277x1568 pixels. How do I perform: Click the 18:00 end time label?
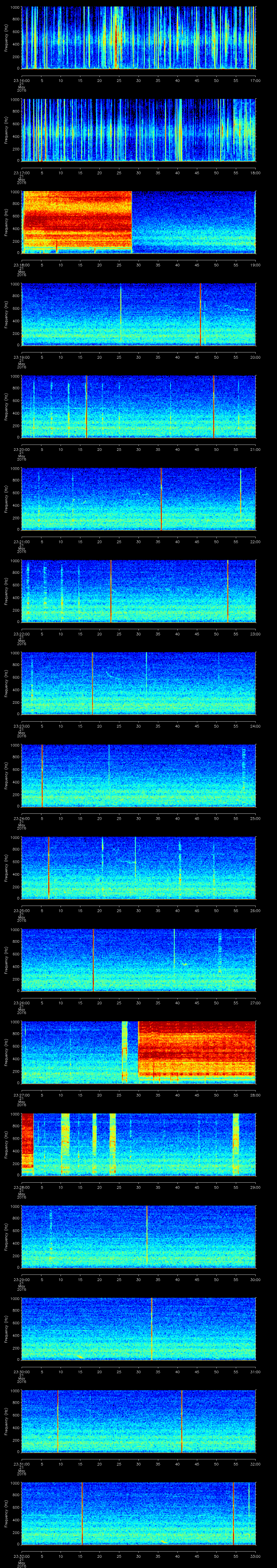(x=255, y=173)
